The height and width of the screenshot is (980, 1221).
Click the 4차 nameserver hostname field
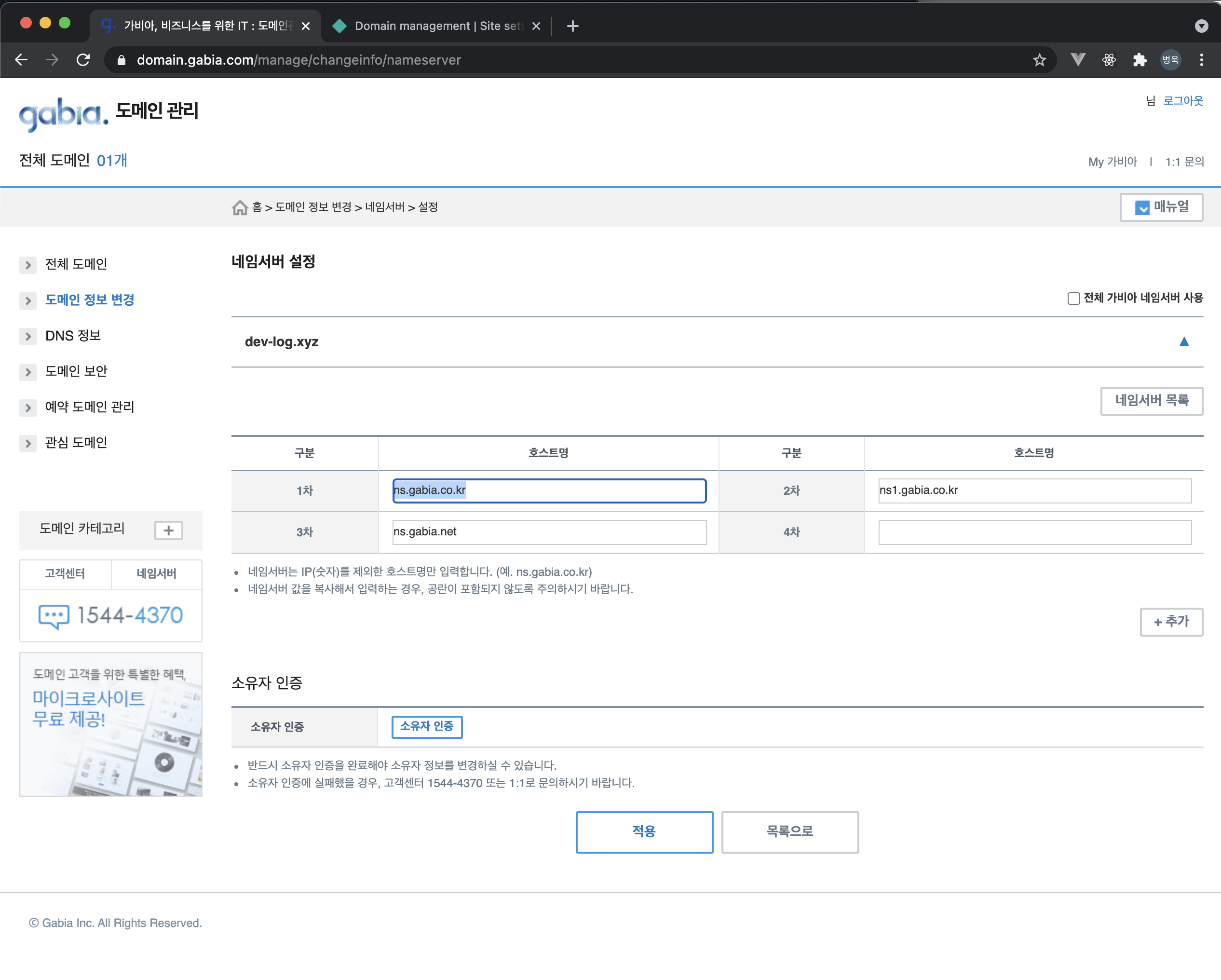[x=1034, y=532]
